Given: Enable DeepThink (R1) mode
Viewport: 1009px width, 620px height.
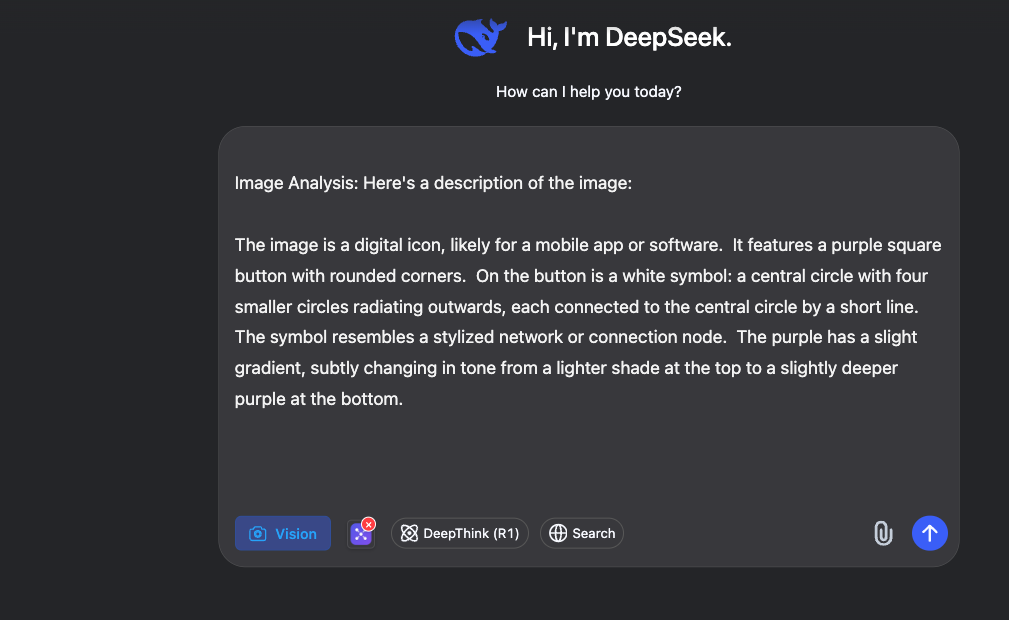Looking at the screenshot, I should pyautogui.click(x=459, y=533).
